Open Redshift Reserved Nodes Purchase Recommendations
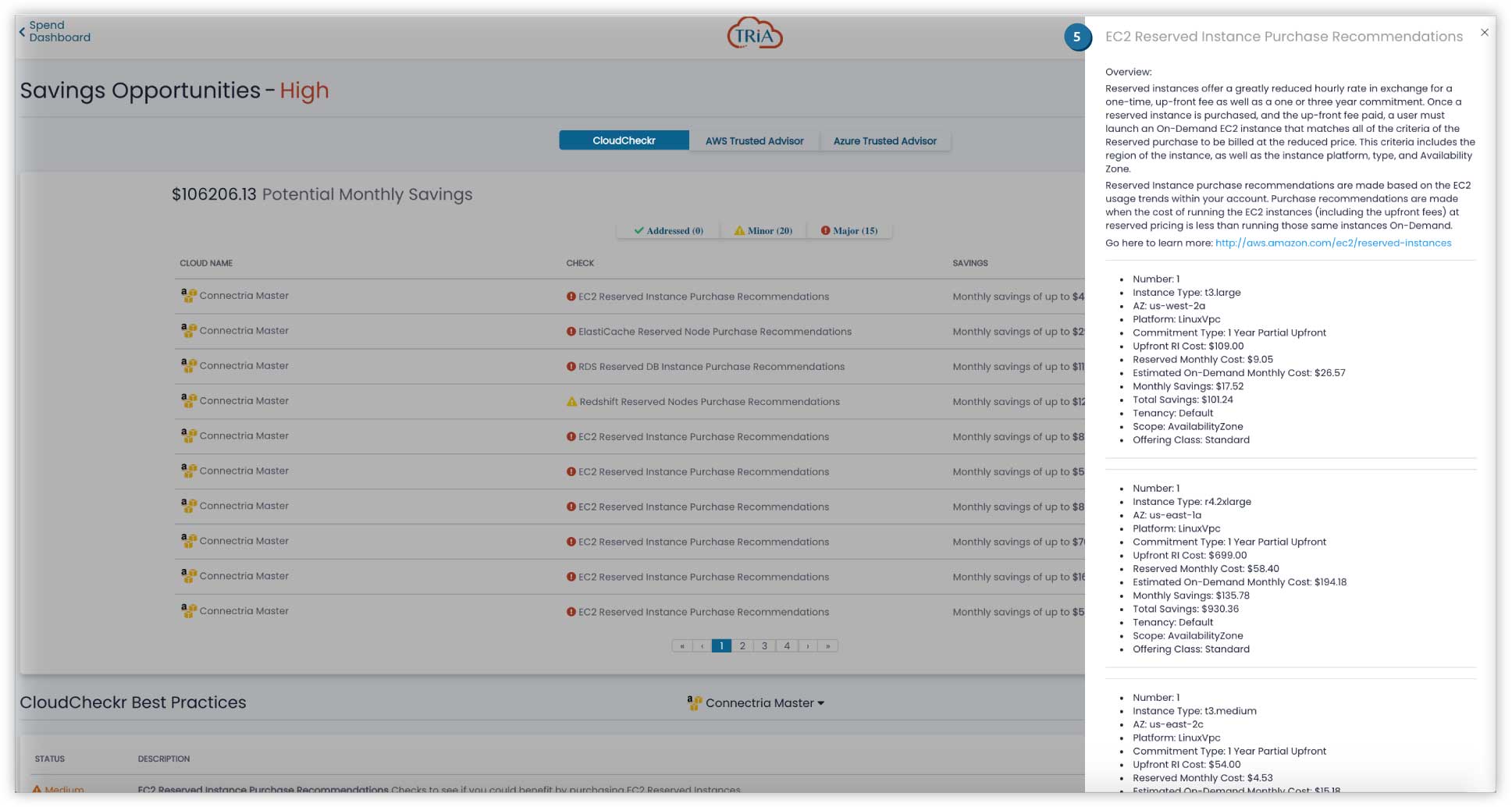 point(710,402)
